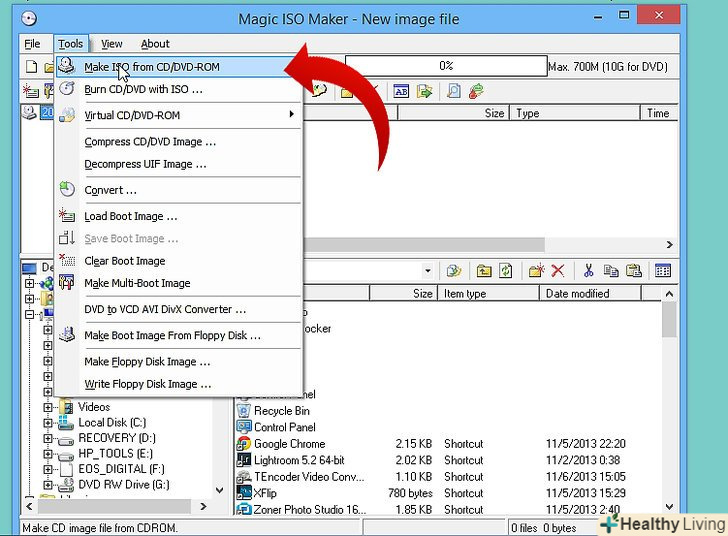Viewport: 728px width, 536px height.
Task: Select Local Disk (C:) in tree
Action: click(x=112, y=423)
